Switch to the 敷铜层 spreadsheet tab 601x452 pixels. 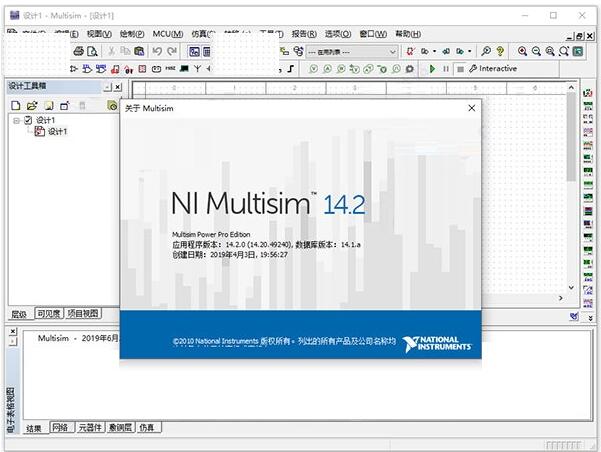[120, 427]
